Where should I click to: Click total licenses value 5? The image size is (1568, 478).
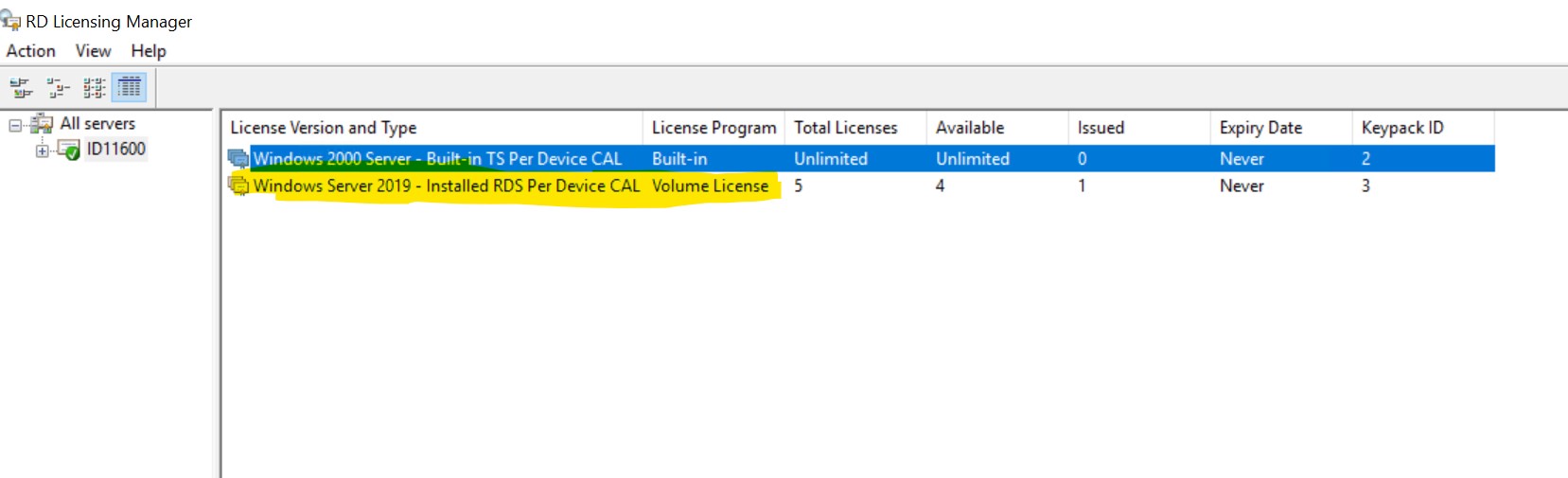799,186
